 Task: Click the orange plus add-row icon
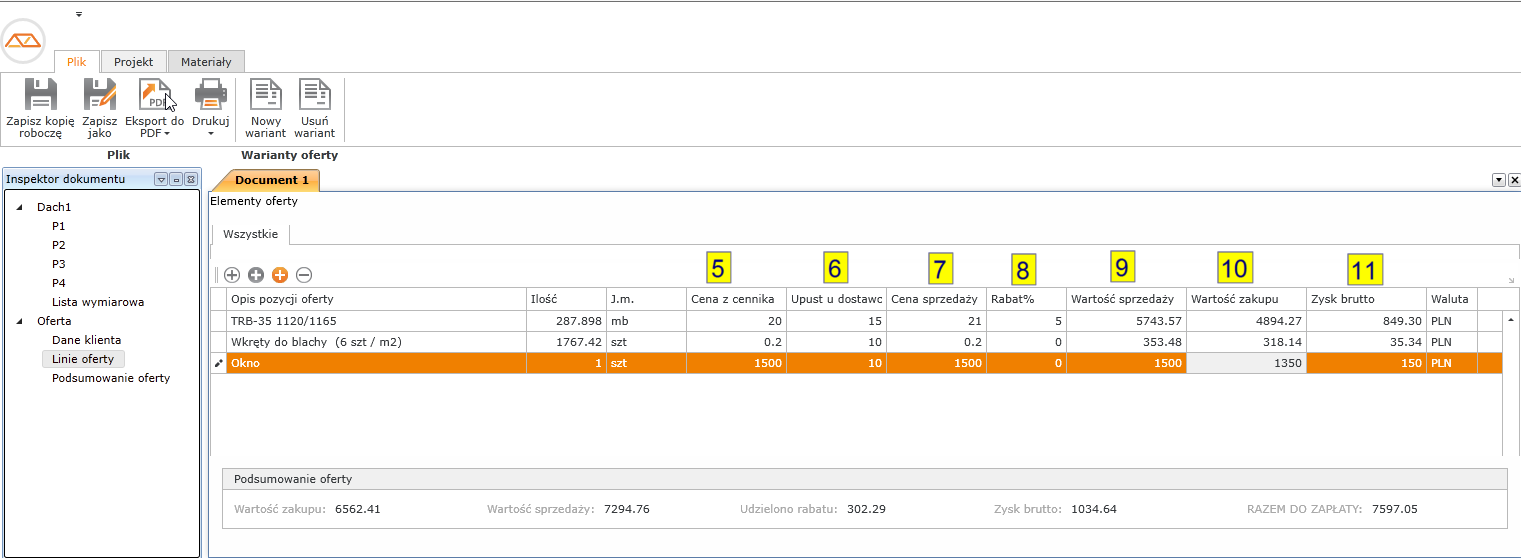tap(280, 274)
